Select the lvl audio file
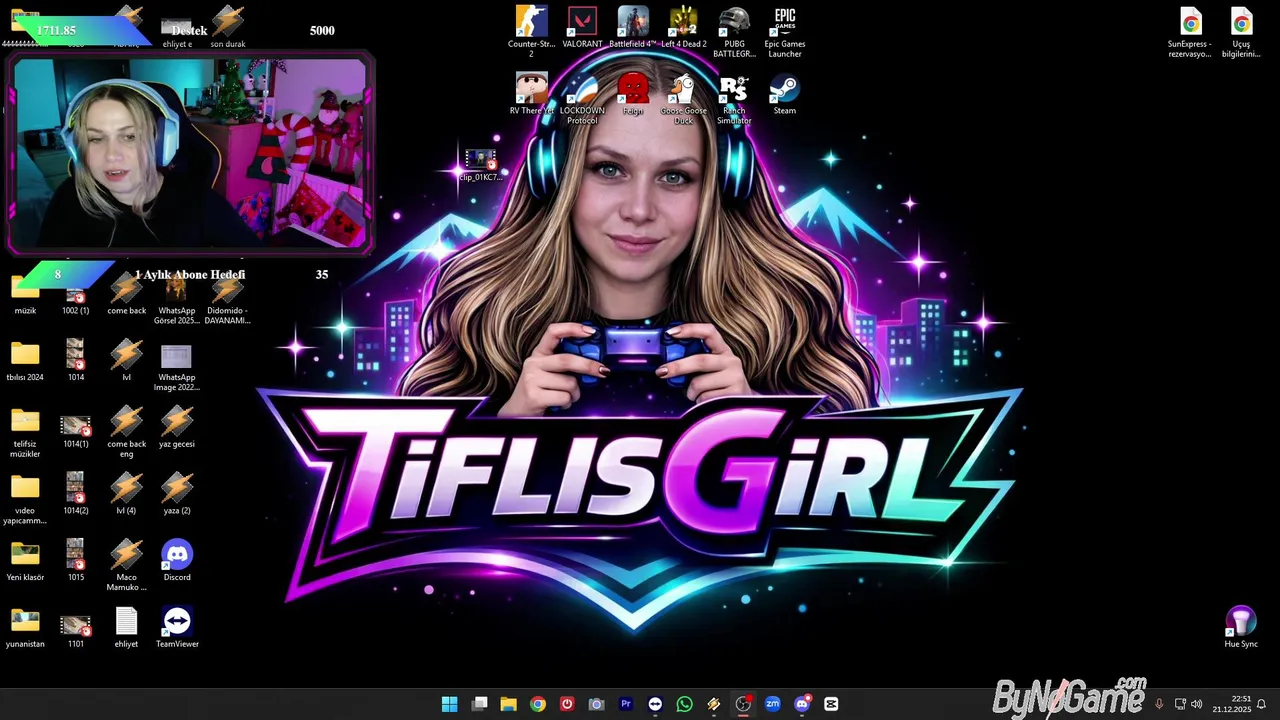 (126, 360)
